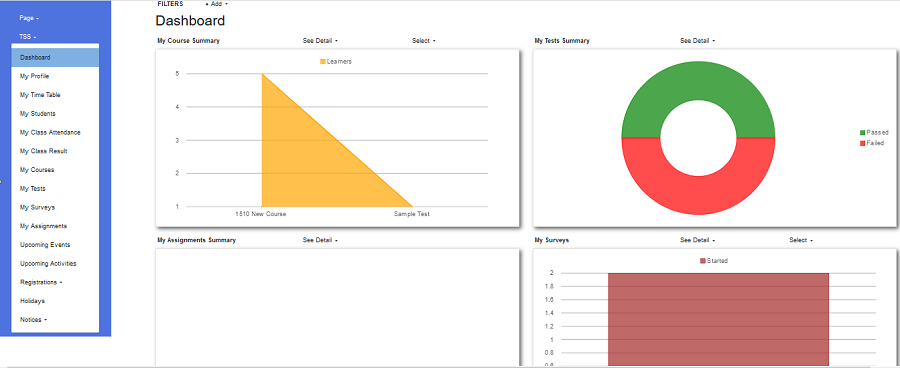Click the green Passed donut segment
Viewport: 900px width, 368px height.
click(698, 80)
